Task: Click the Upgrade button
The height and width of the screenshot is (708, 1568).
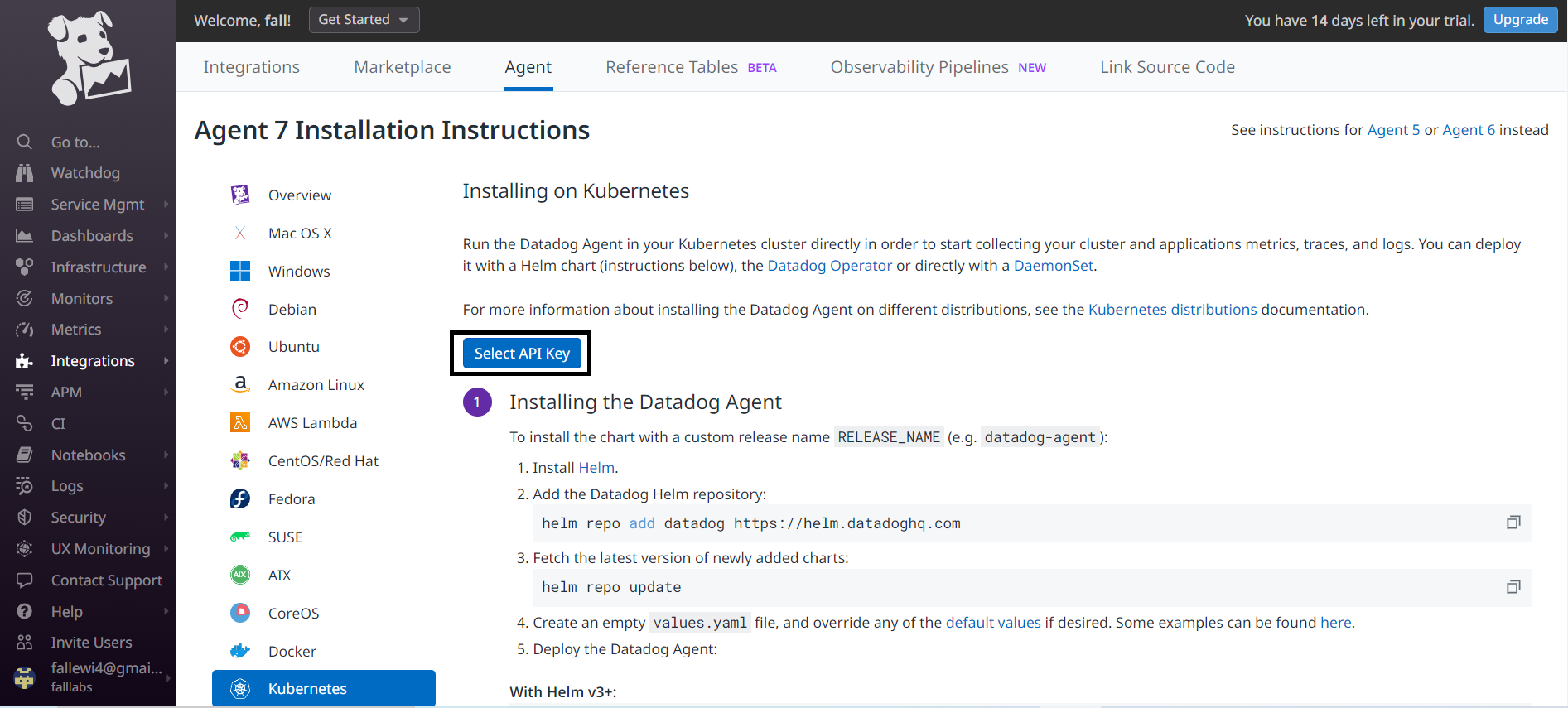Action: pos(1520,20)
